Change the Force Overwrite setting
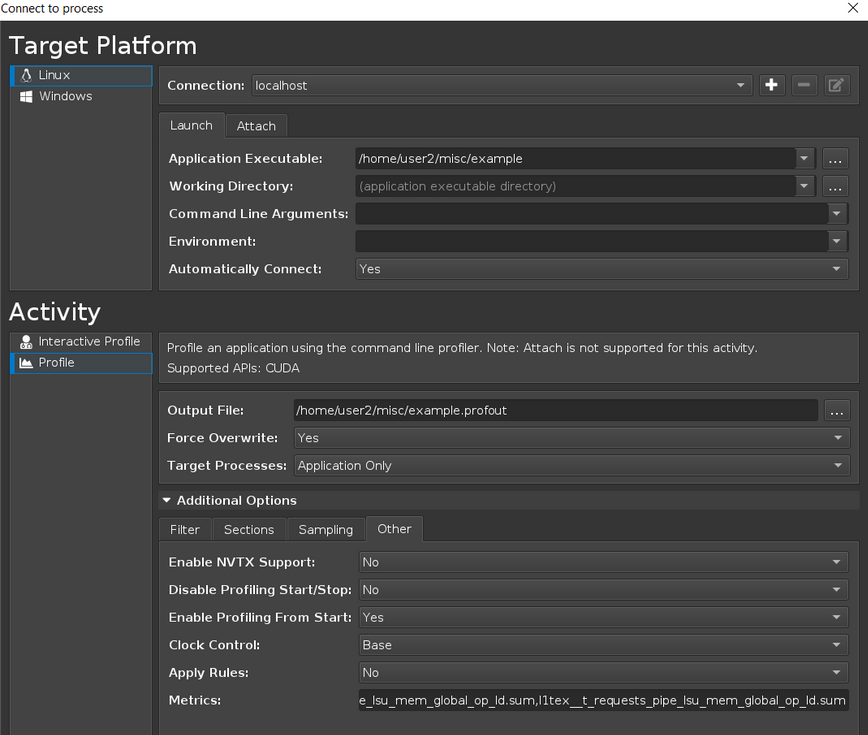Screen dimensions: 868x735 coord(571,438)
